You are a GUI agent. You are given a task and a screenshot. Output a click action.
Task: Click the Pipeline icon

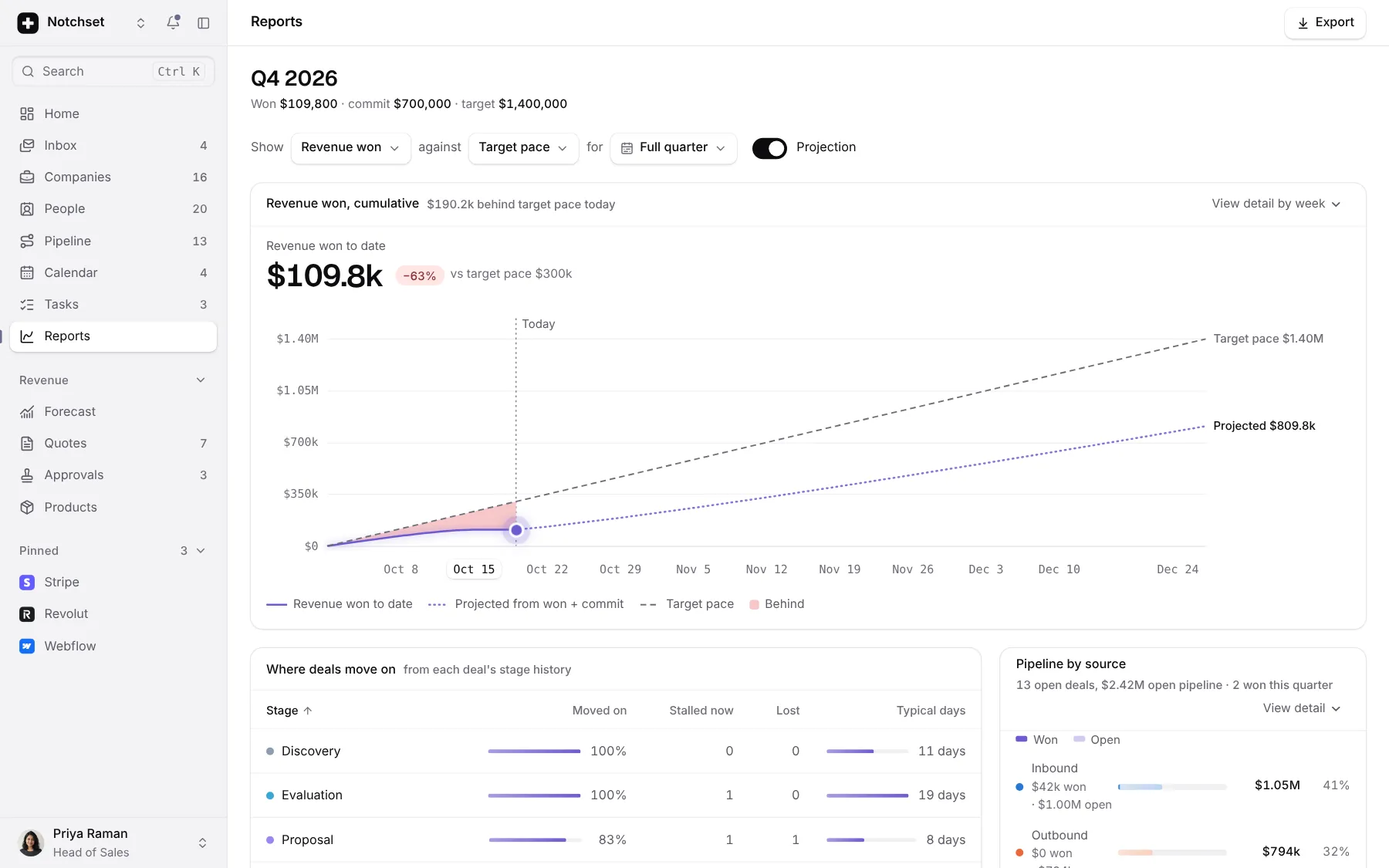[x=27, y=241]
